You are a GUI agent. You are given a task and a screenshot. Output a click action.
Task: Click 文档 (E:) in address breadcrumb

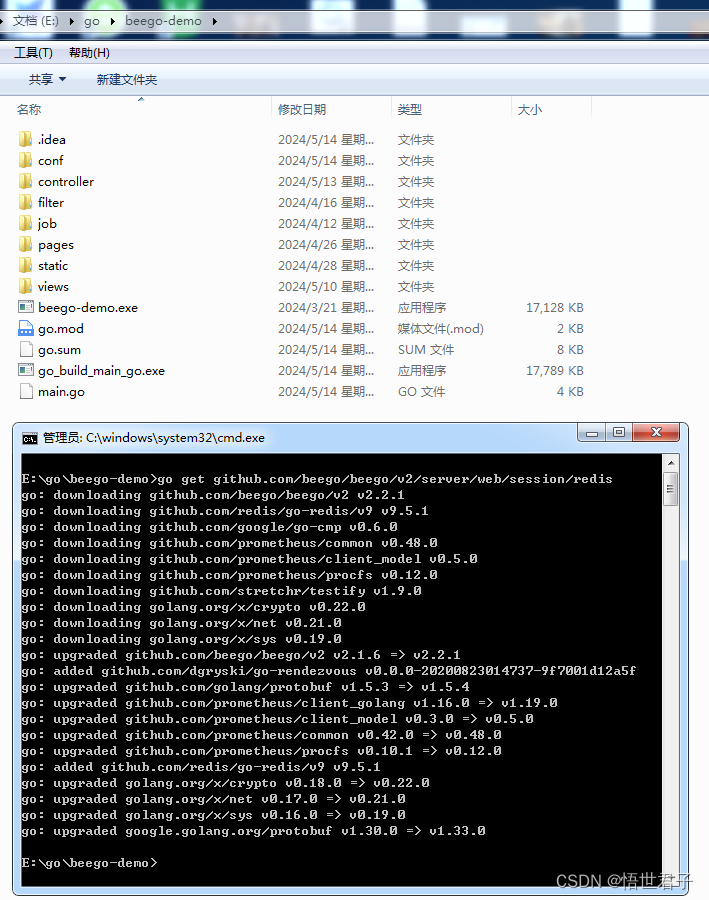pos(36,21)
